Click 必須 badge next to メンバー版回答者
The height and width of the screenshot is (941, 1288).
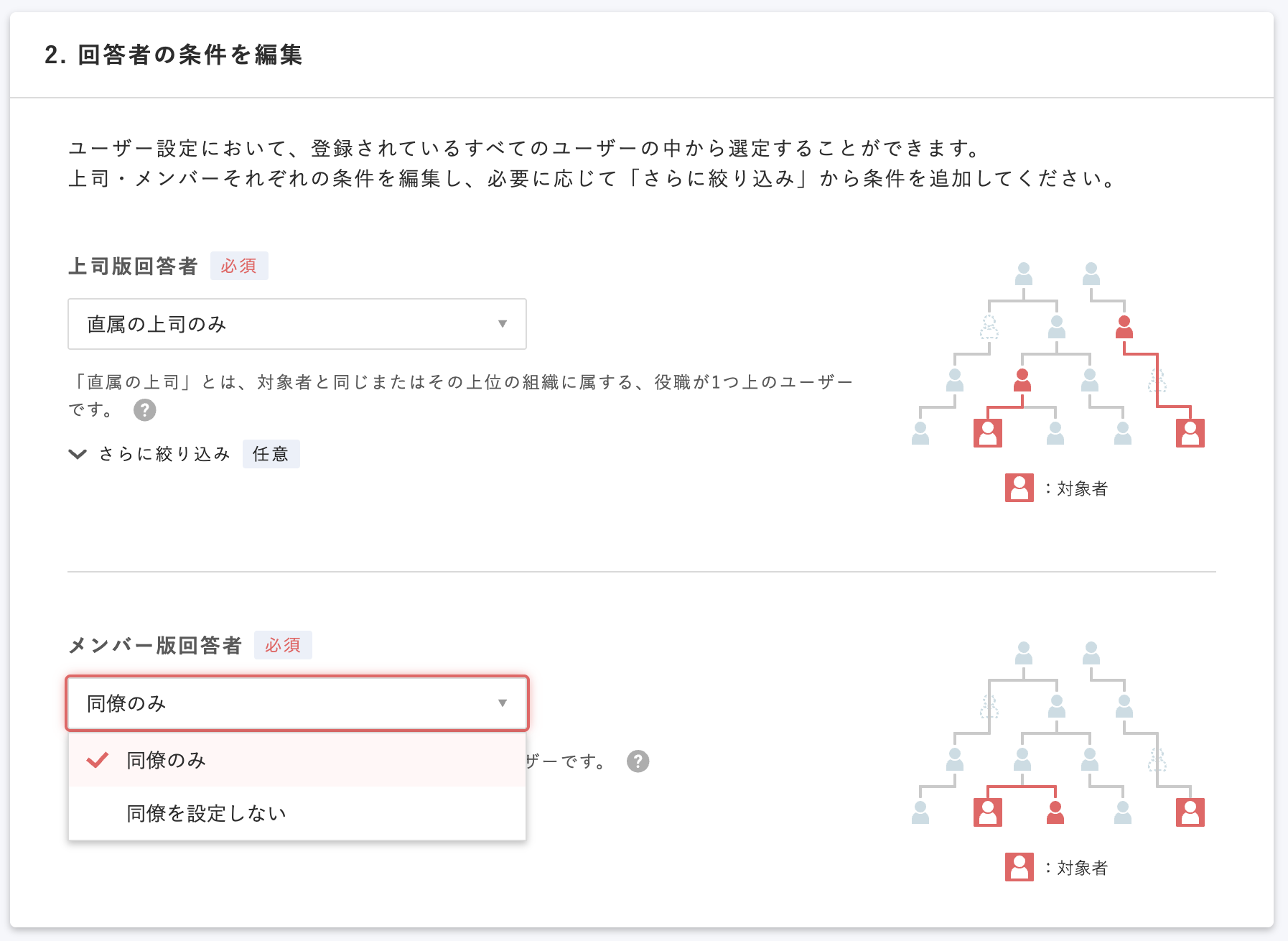[x=283, y=645]
